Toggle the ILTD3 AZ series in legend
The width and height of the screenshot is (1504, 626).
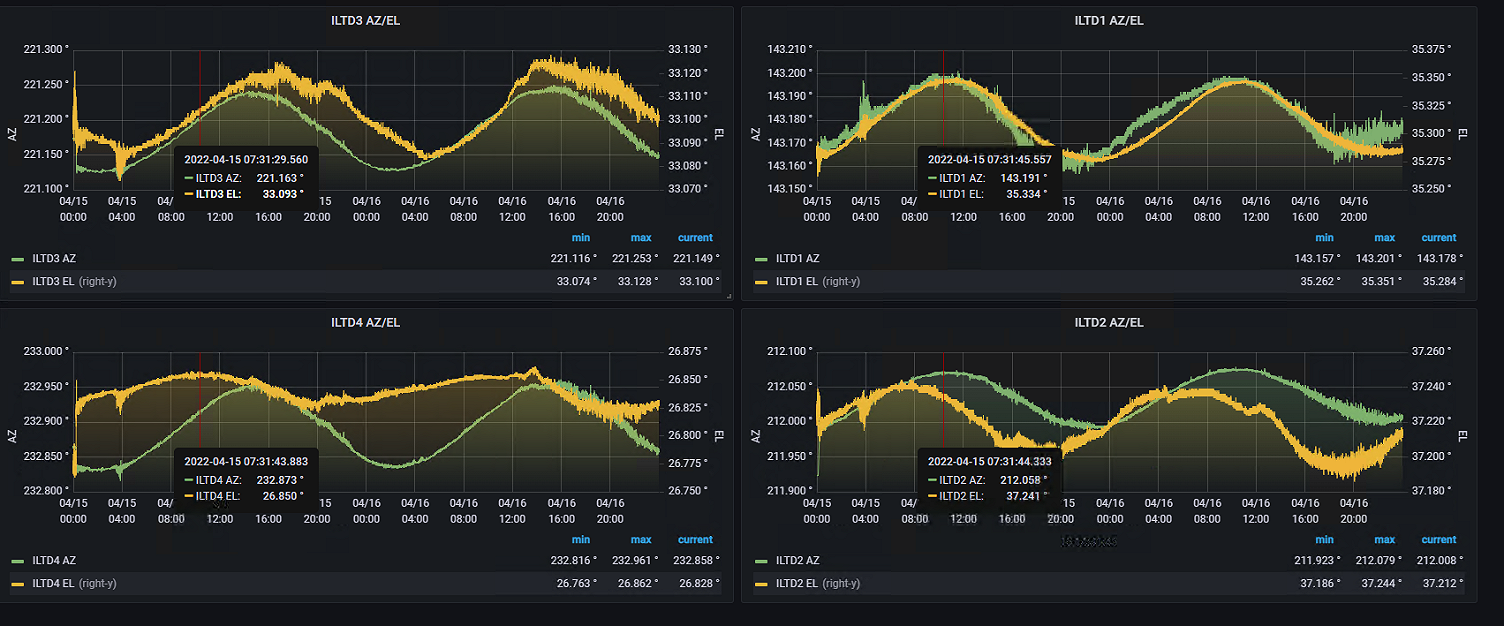click(x=55, y=259)
